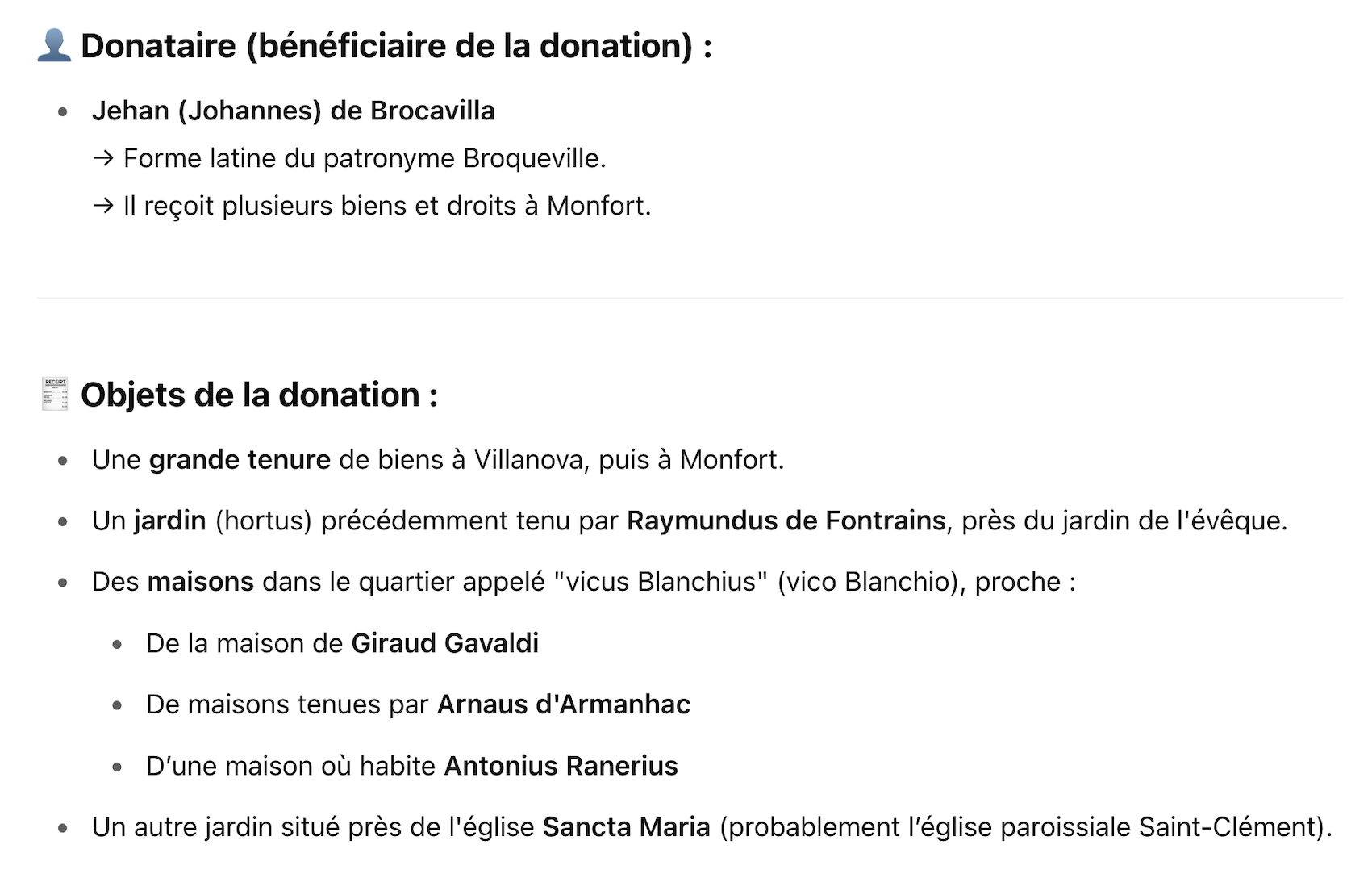Image resolution: width=1372 pixels, height=878 pixels.
Task: Click the arrow before Il reçoit plusieurs biens
Action: pos(103,206)
